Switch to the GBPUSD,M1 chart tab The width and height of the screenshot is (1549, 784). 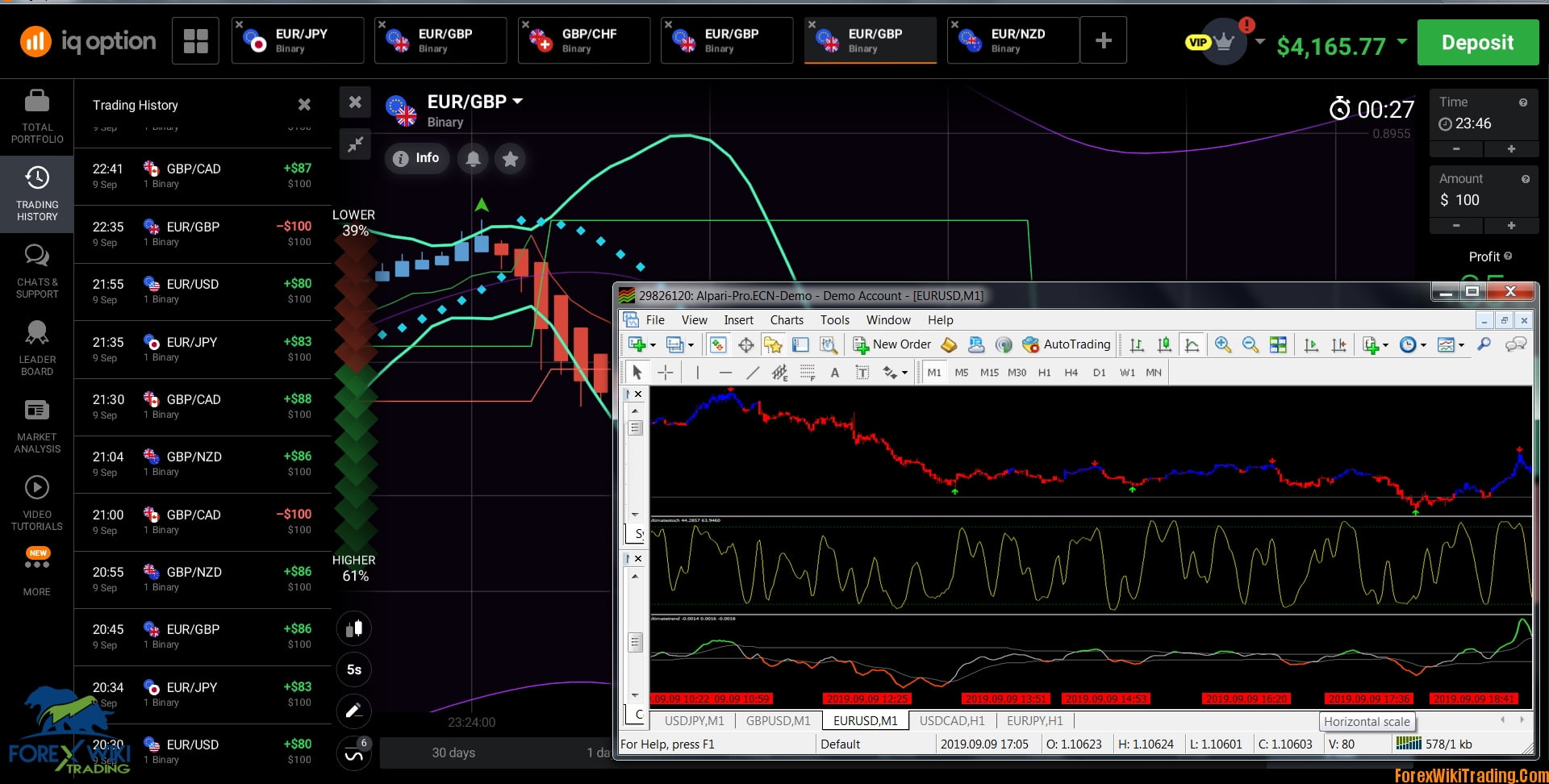click(x=778, y=720)
